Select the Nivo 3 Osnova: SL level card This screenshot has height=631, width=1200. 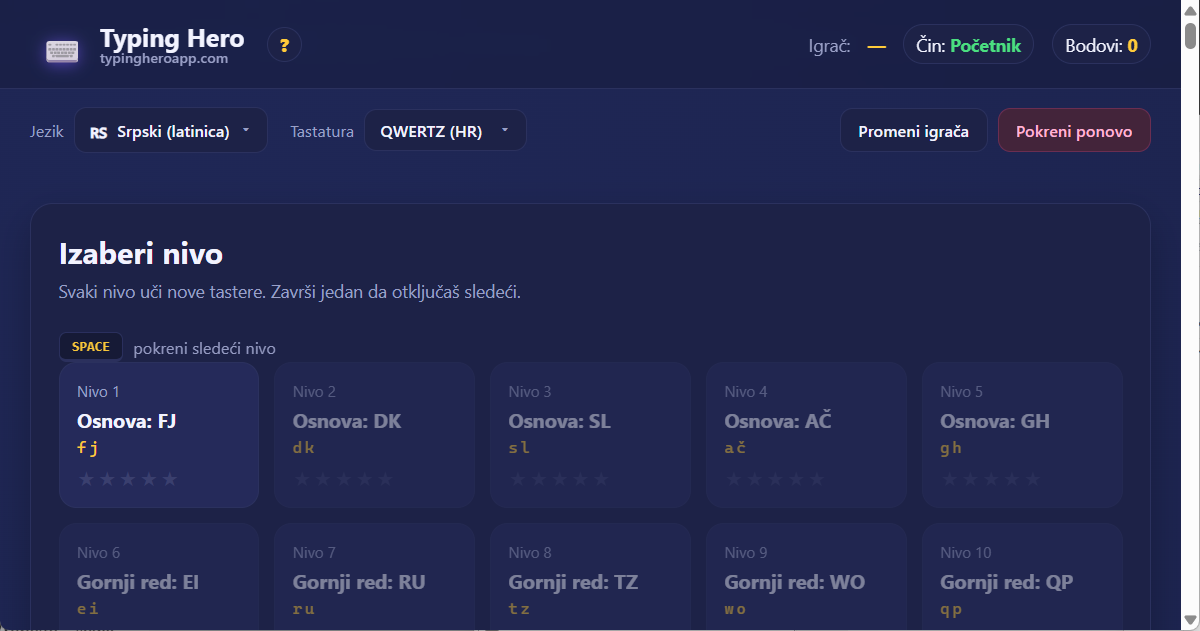[590, 435]
